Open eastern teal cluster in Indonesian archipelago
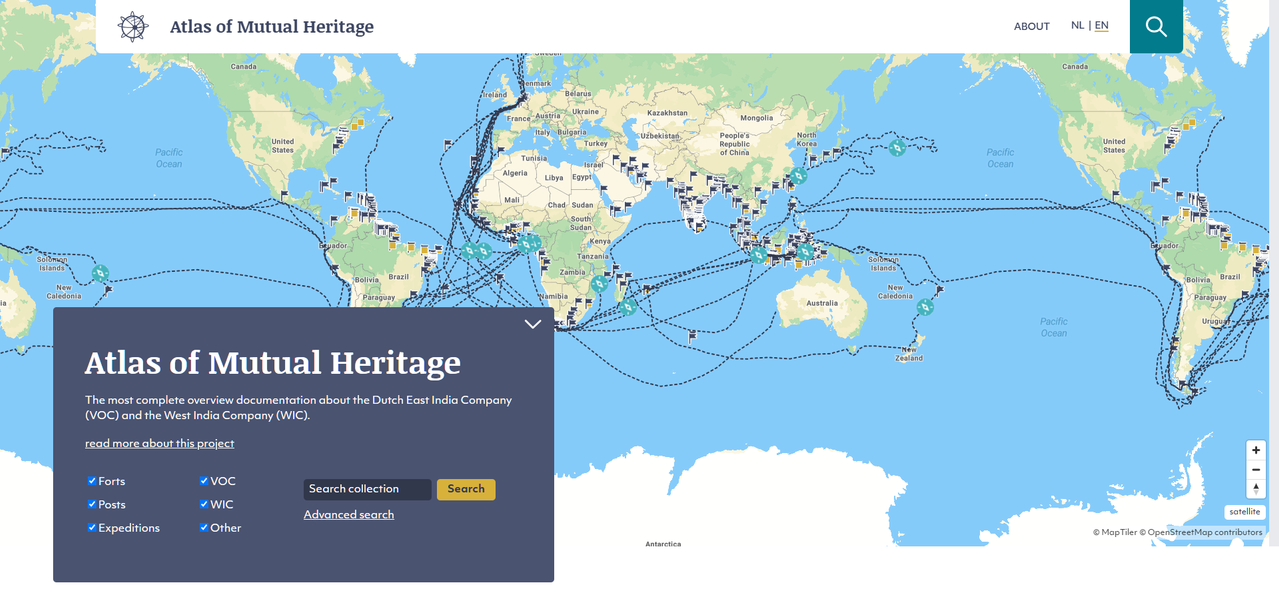Viewport: 1279px width, 607px height. click(x=804, y=251)
